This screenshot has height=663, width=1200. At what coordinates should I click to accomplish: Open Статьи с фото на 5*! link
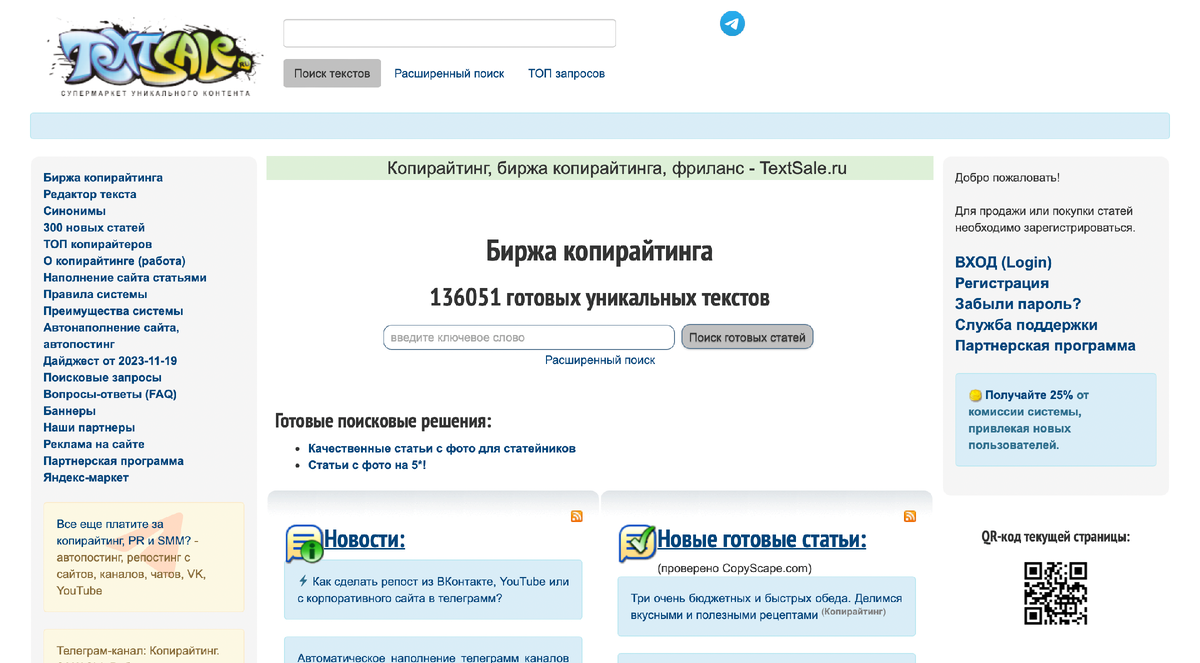367,465
